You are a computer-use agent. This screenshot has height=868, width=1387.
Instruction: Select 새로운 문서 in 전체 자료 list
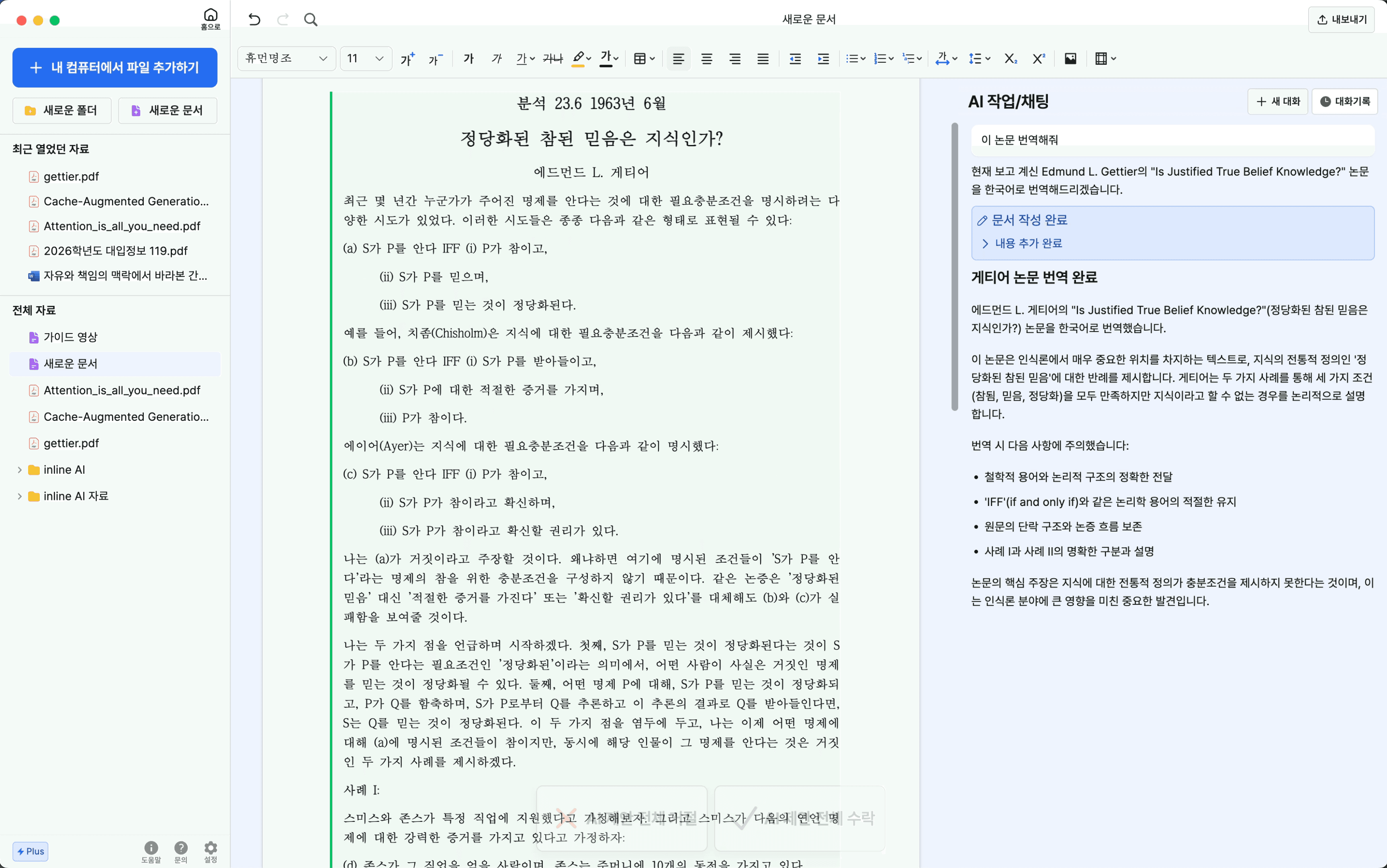pyautogui.click(x=115, y=363)
